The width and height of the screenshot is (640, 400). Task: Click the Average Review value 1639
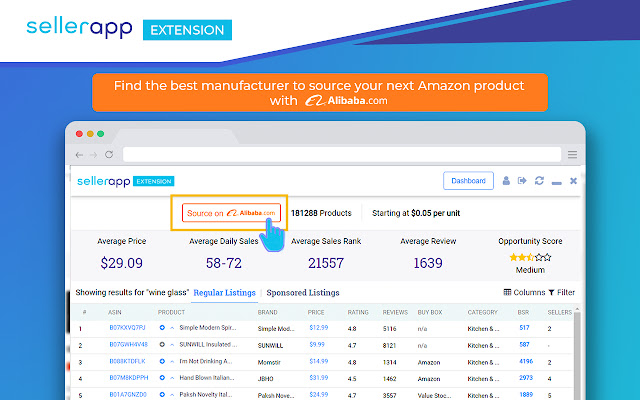tap(428, 263)
